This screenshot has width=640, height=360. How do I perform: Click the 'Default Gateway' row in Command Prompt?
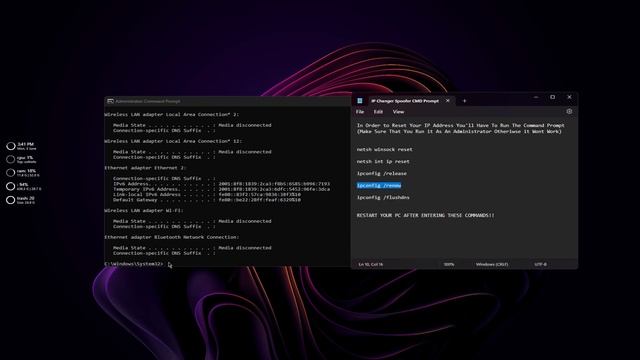(207, 200)
